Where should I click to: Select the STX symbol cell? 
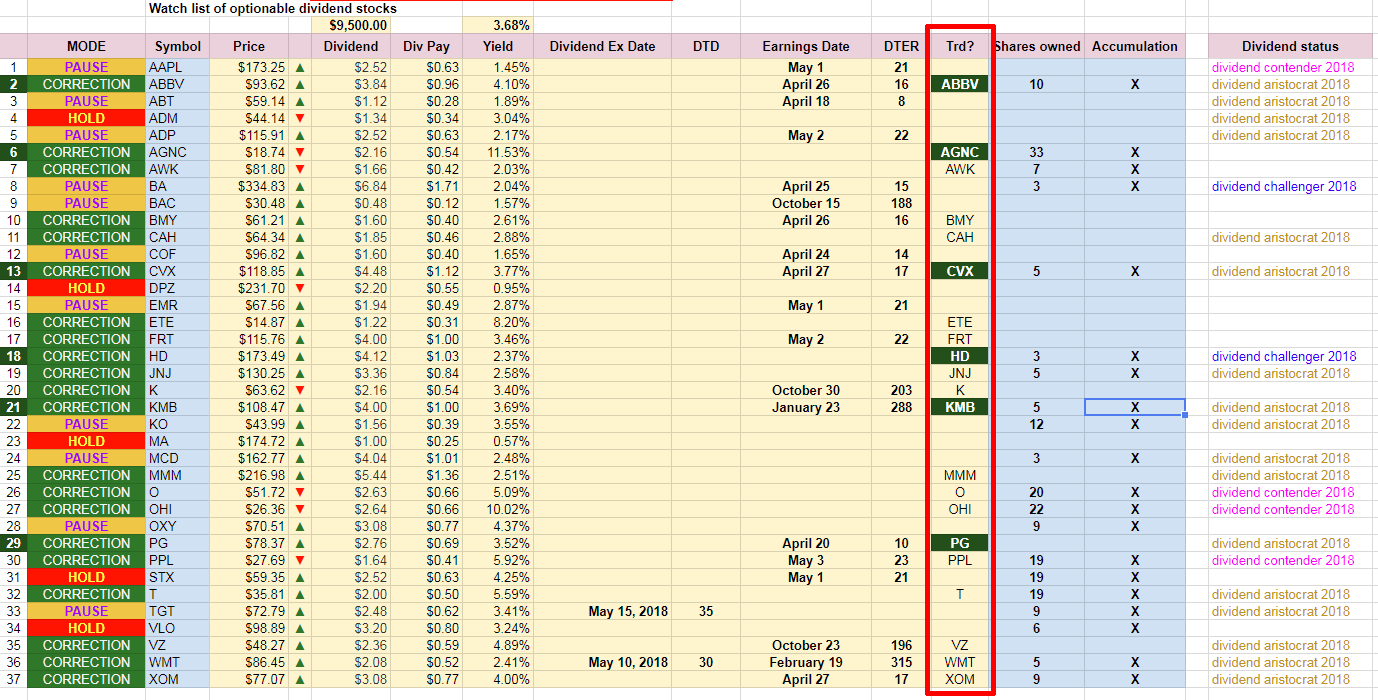point(178,577)
